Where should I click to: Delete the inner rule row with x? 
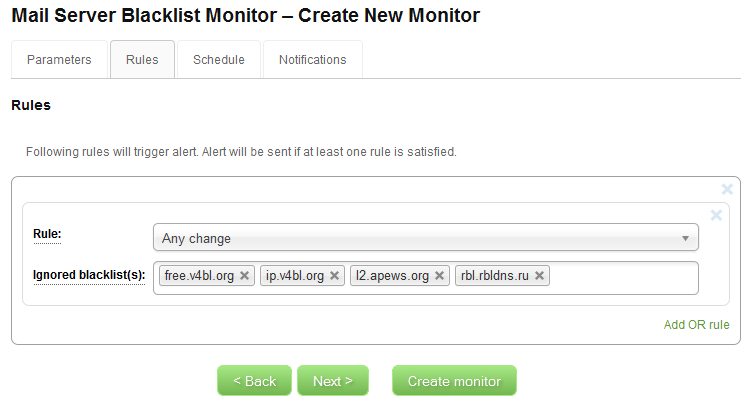pos(716,215)
